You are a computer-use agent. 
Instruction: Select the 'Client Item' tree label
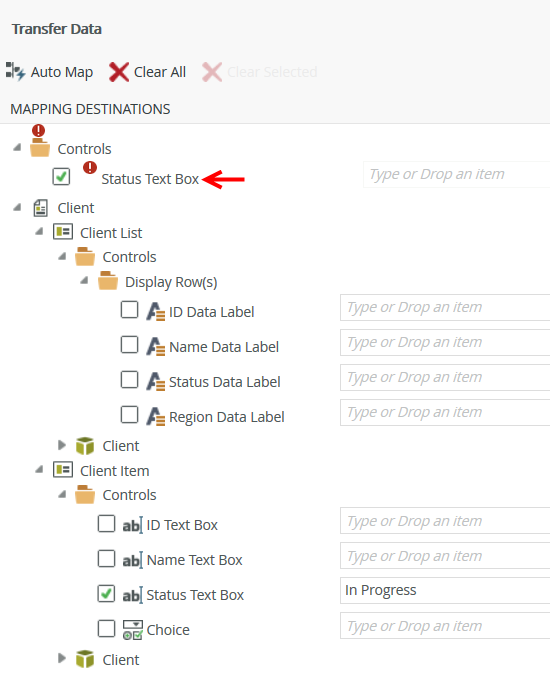point(115,471)
